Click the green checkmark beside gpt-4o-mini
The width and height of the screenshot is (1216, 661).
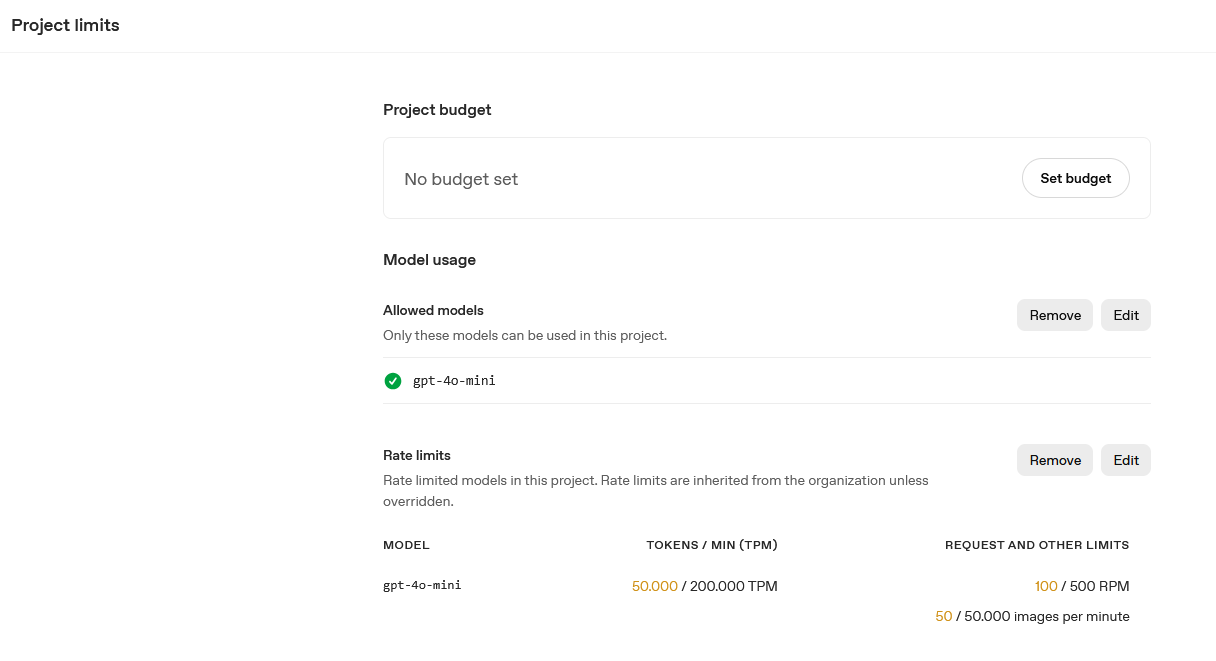(393, 381)
